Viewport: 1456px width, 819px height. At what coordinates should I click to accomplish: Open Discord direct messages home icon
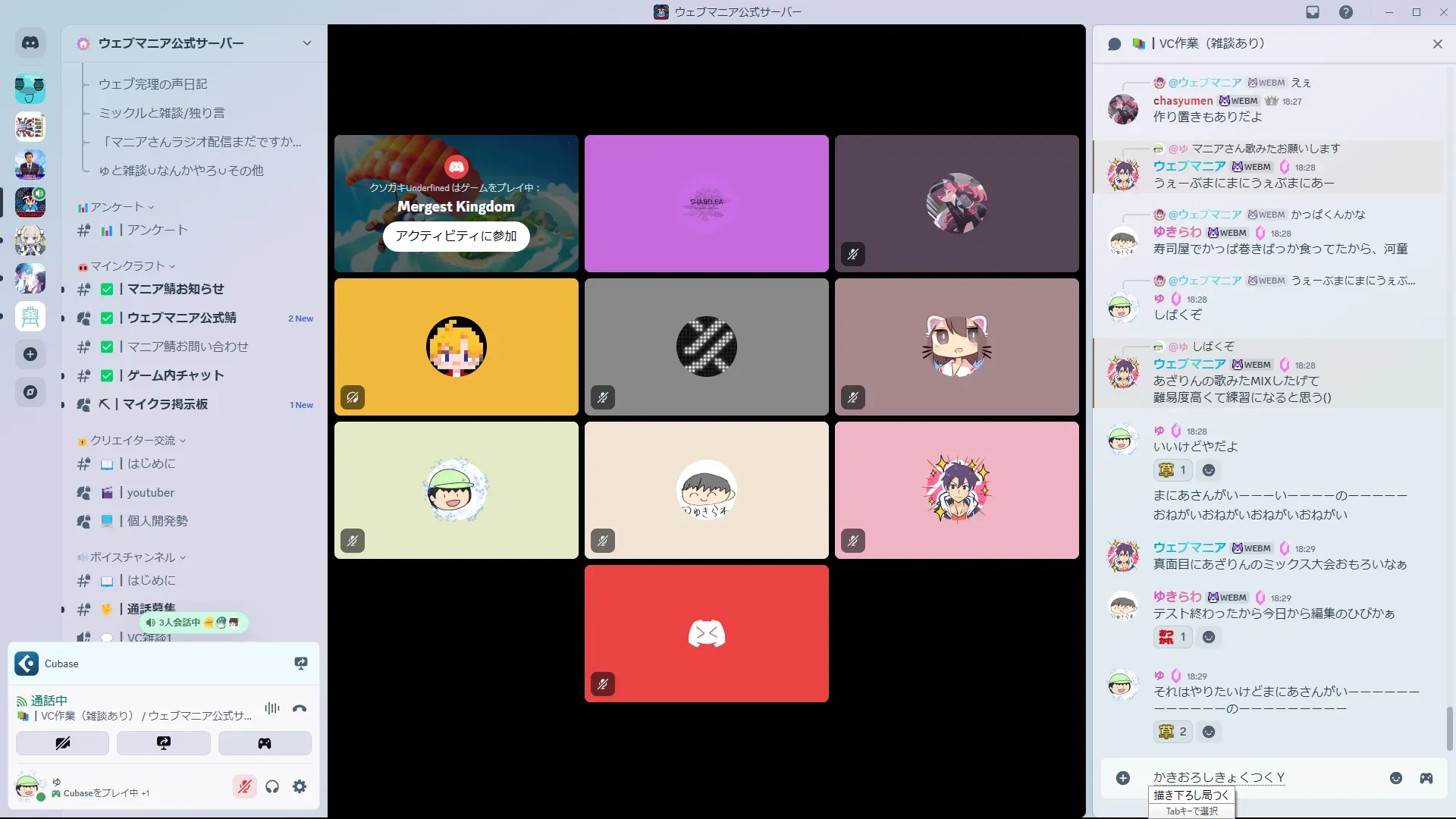click(30, 43)
